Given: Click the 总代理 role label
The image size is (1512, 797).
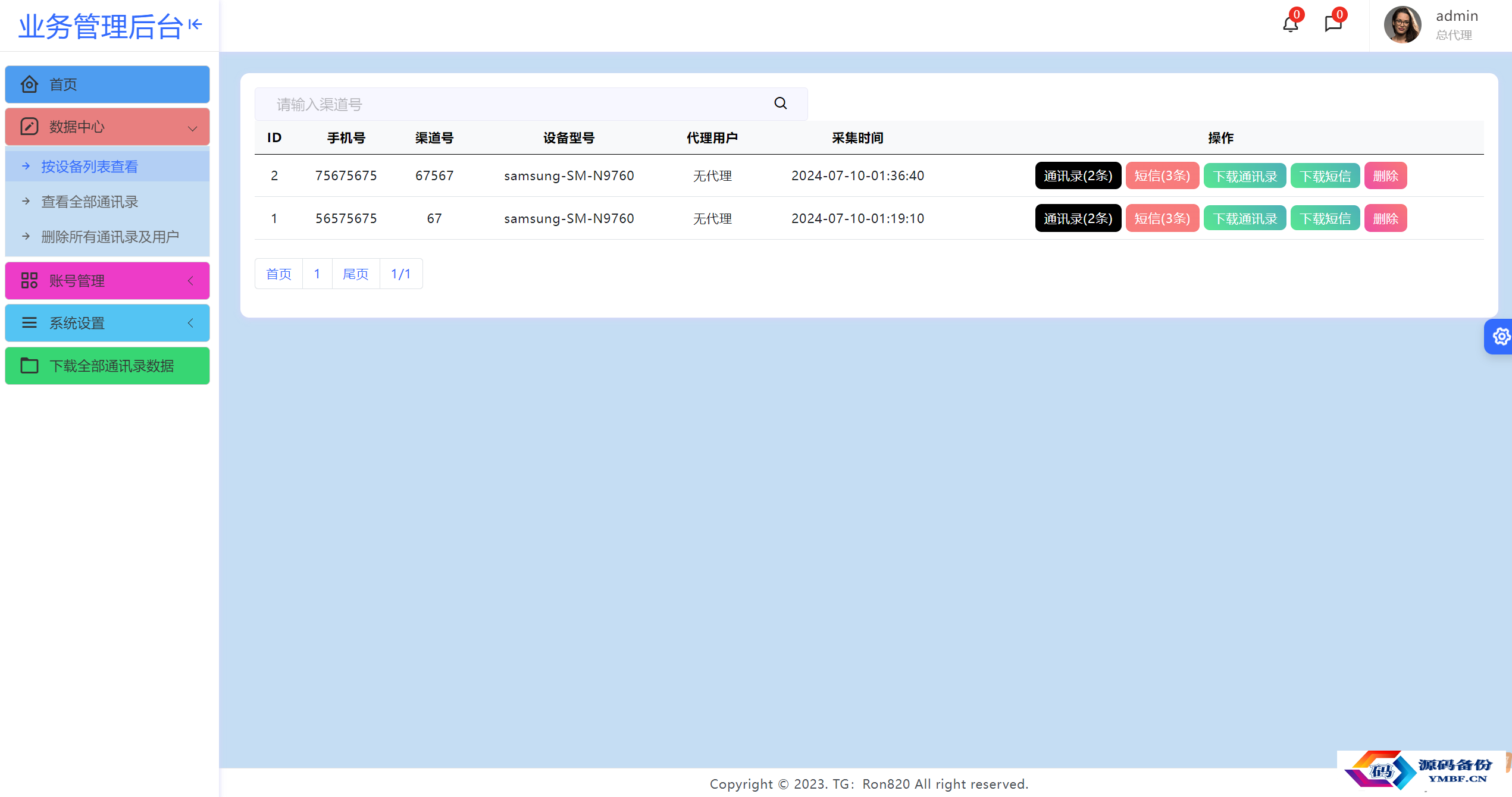Looking at the screenshot, I should pyautogui.click(x=1454, y=35).
